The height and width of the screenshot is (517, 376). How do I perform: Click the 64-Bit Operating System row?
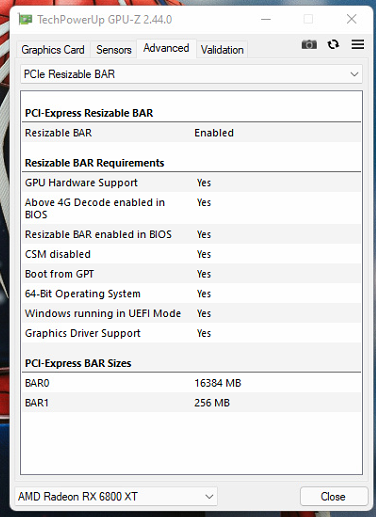point(191,293)
